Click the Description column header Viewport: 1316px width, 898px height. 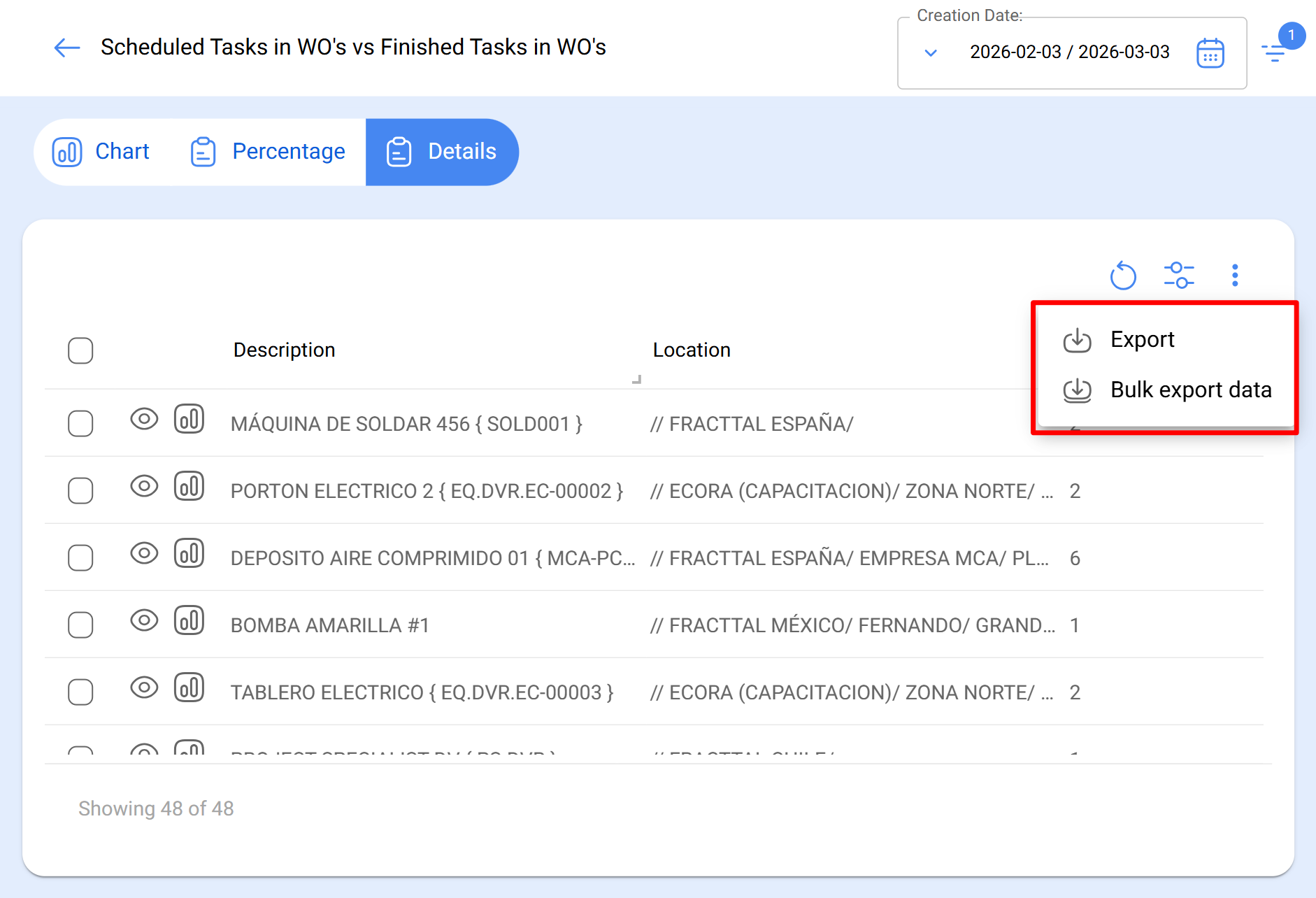[x=284, y=350]
